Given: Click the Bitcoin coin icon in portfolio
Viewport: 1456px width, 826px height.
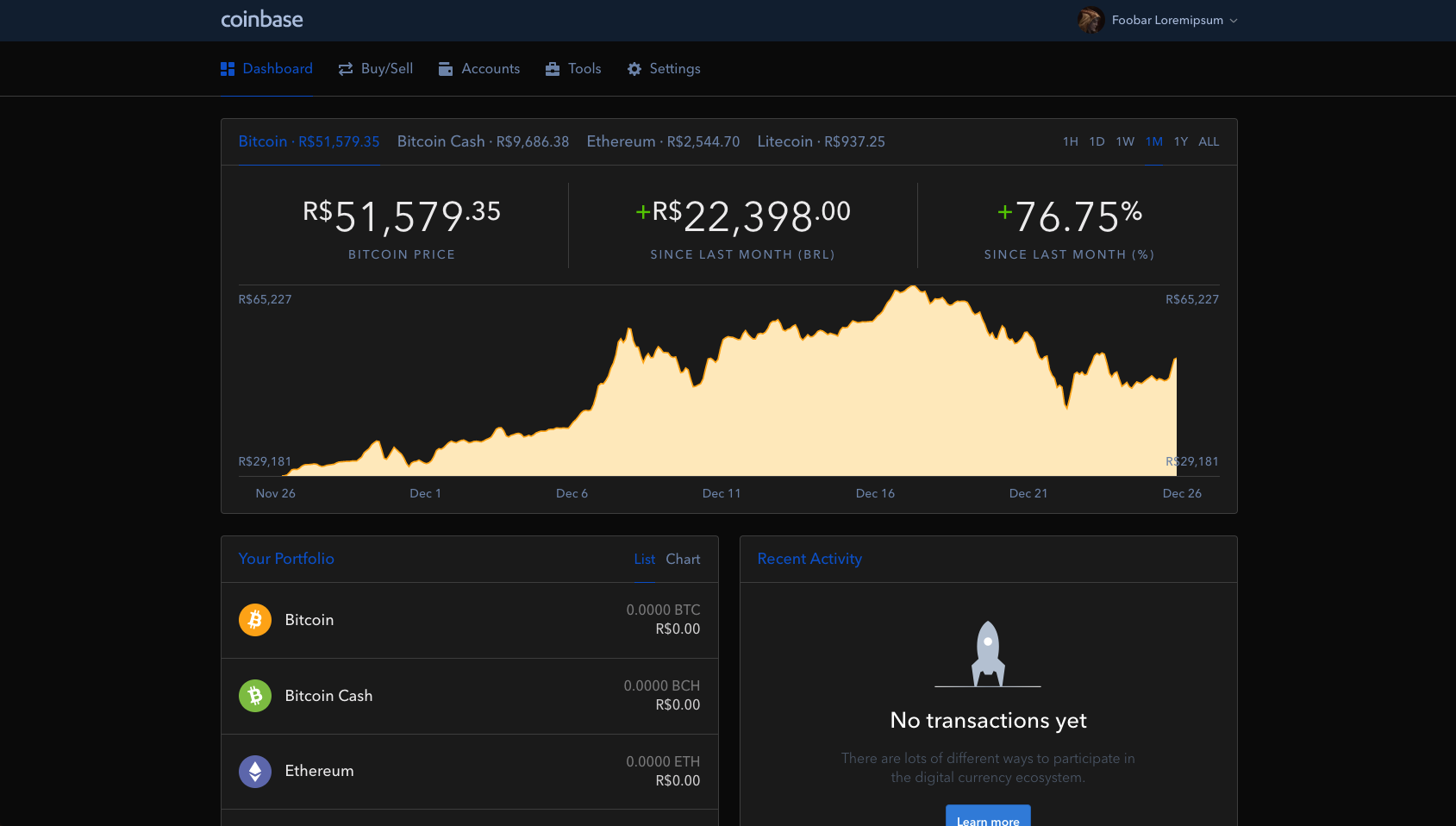Looking at the screenshot, I should point(254,620).
